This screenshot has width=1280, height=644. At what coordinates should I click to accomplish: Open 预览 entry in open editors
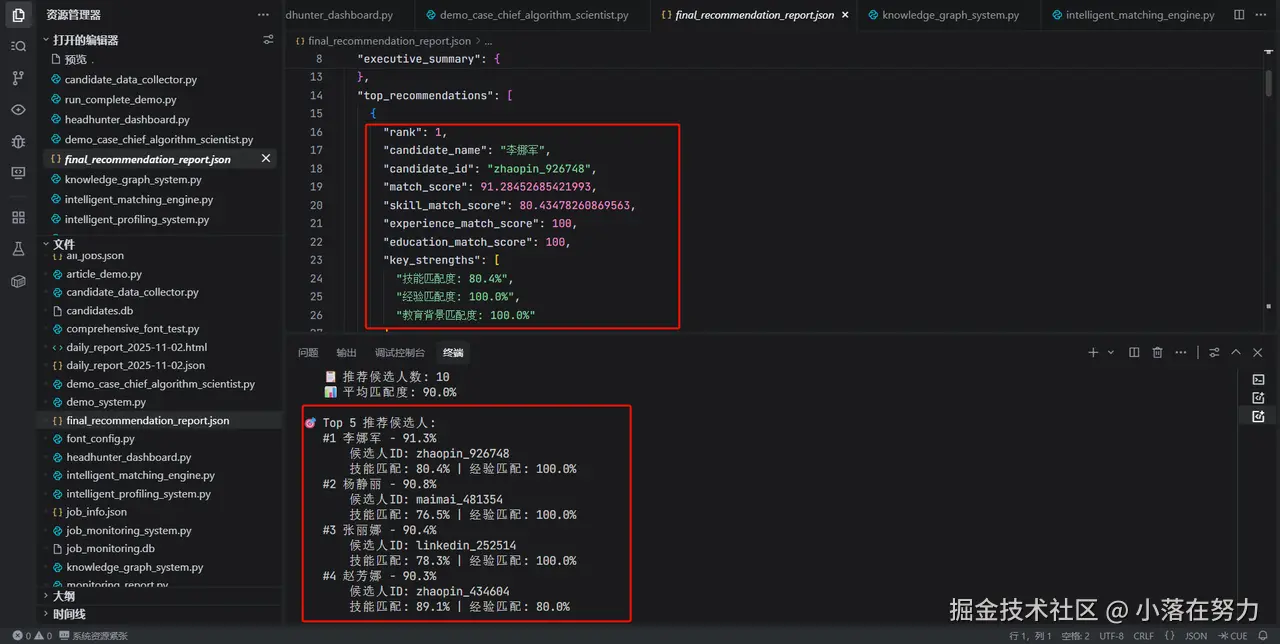[x=76, y=59]
